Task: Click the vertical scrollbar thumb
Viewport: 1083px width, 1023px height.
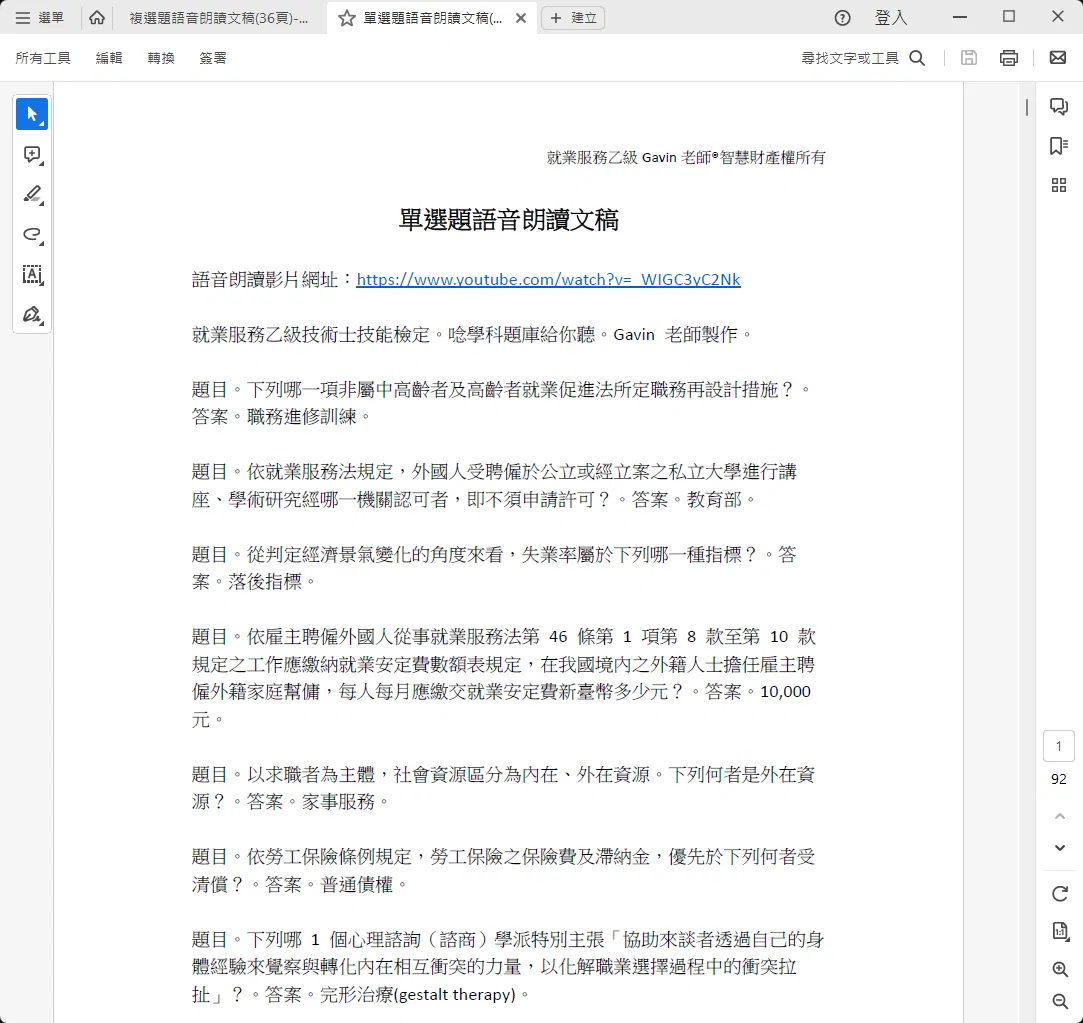Action: point(1027,107)
